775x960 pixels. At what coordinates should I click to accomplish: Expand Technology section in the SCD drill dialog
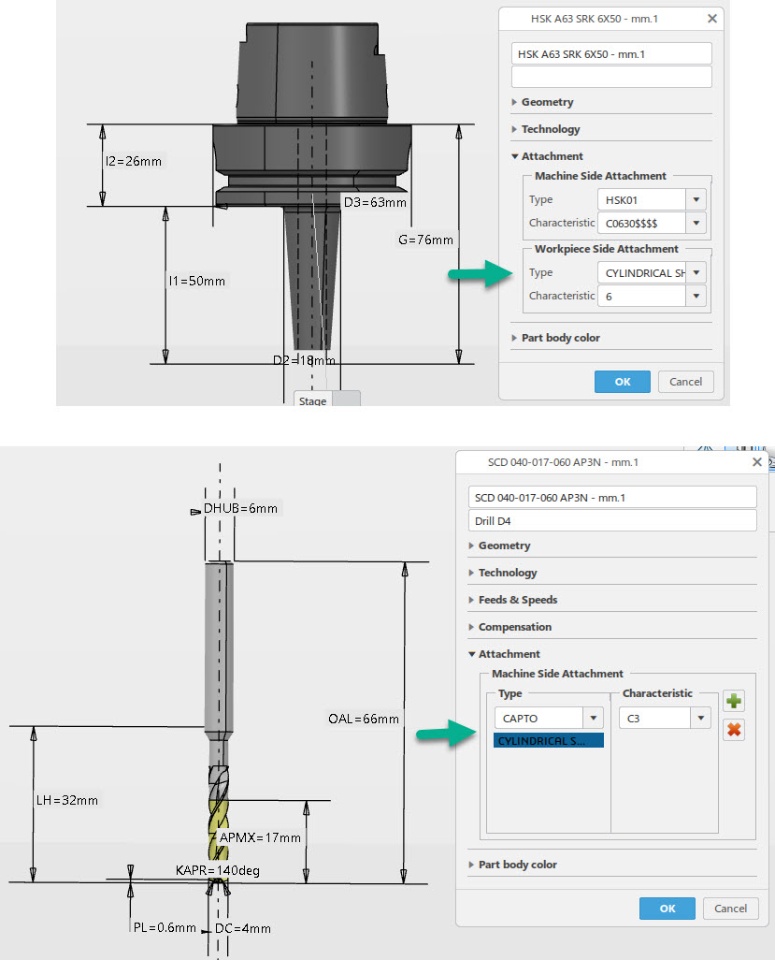[x=503, y=572]
